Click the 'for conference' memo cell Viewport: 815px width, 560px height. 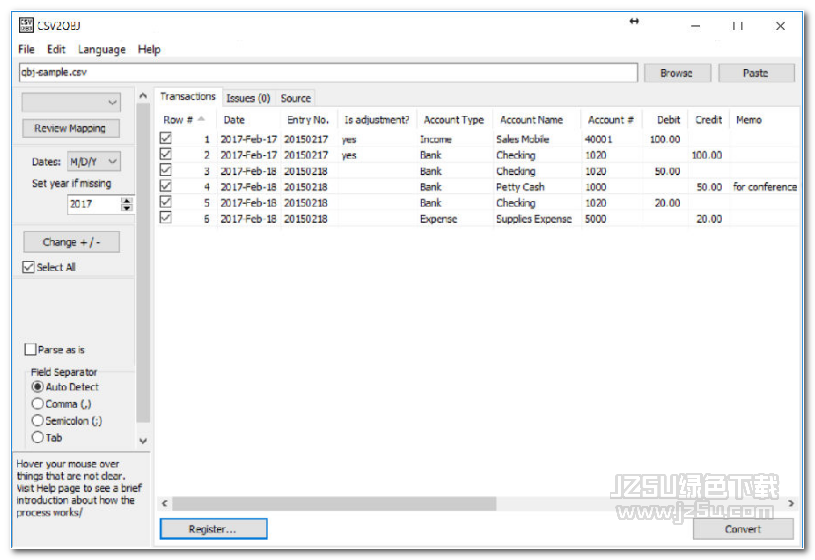[x=765, y=187]
